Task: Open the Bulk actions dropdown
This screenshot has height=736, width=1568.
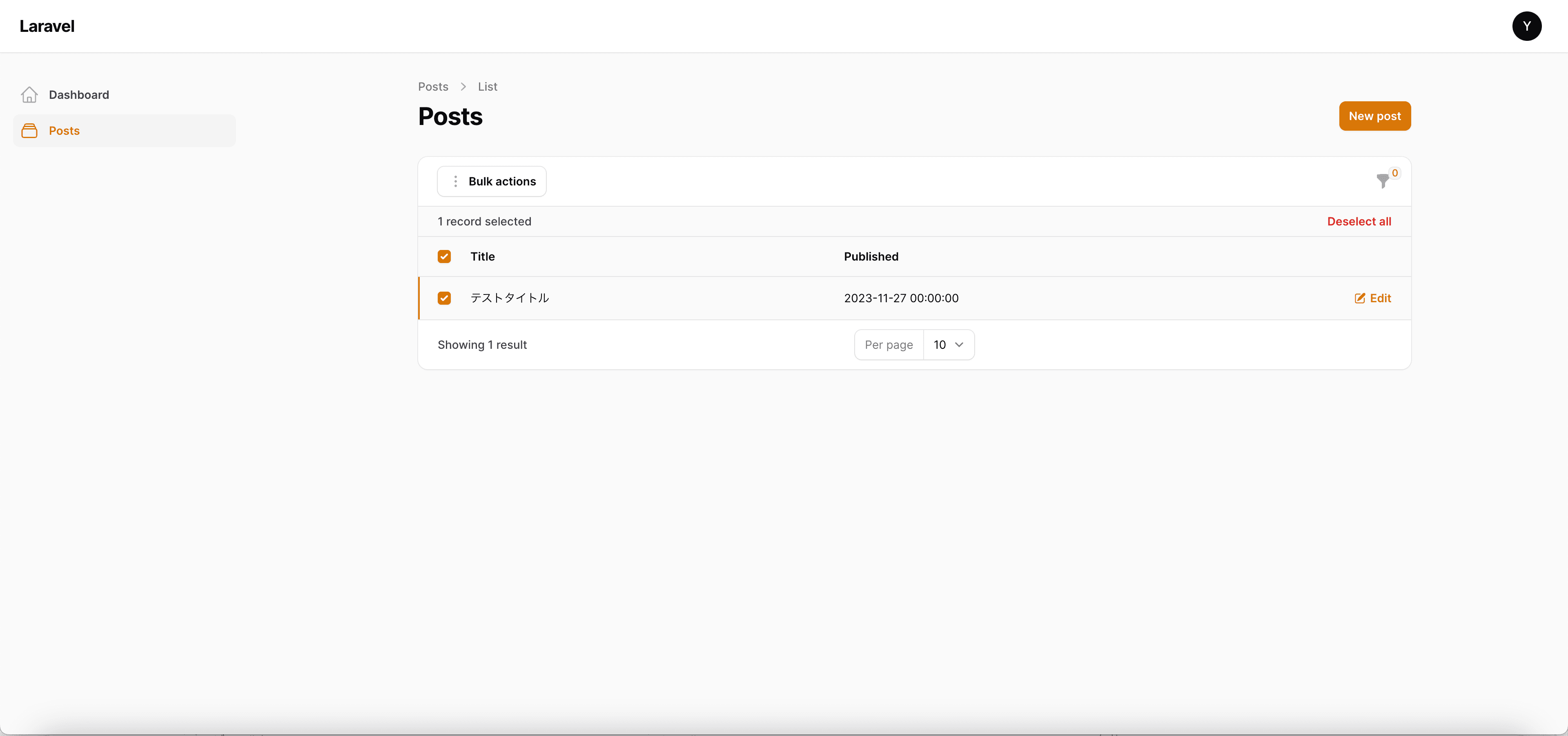Action: coord(492,181)
